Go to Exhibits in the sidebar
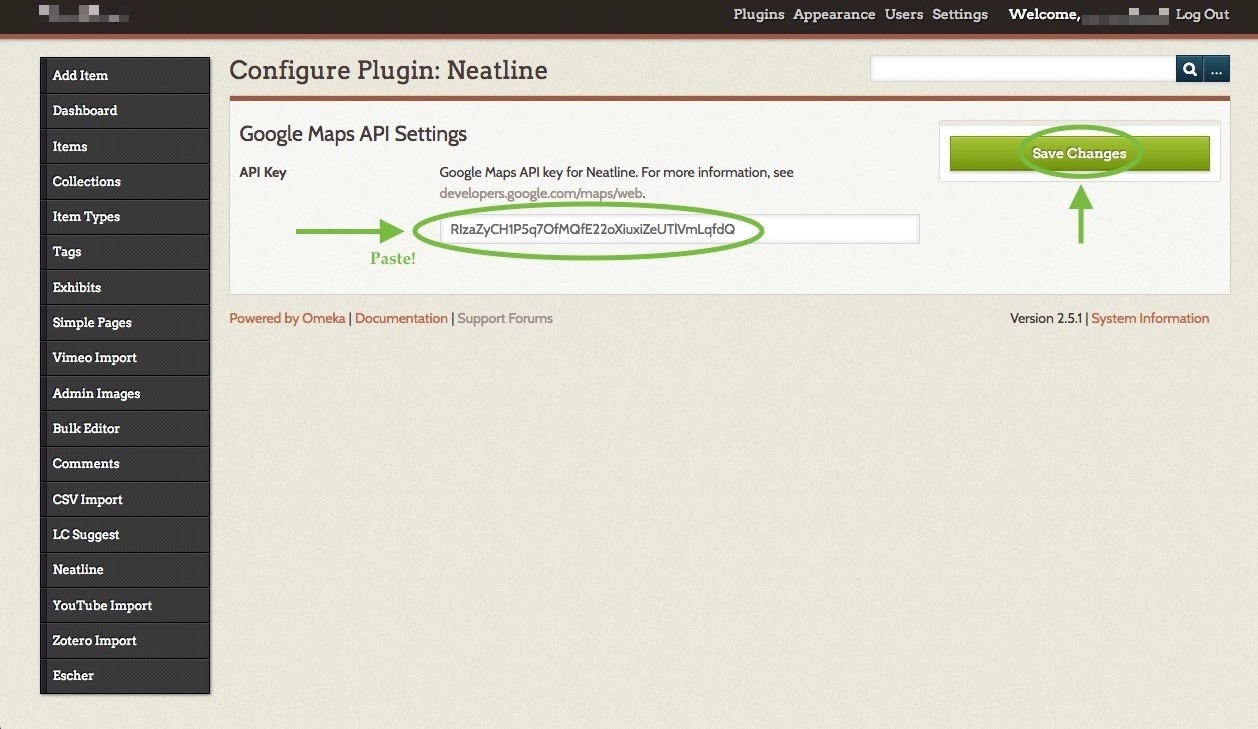The width and height of the screenshot is (1258, 729). (x=125, y=287)
